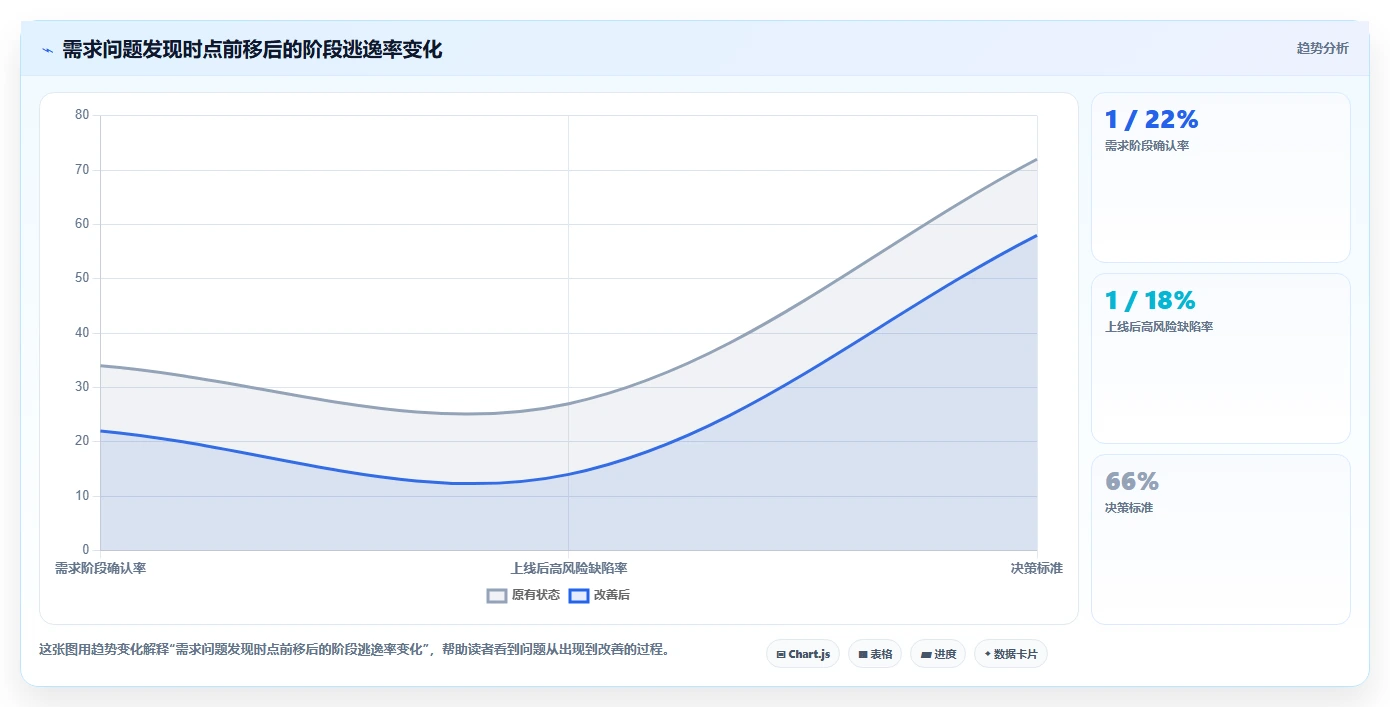This screenshot has width=1390, height=707.
Task: Click the sparkle icon in 数据卡片 tag
Action: coord(987,654)
